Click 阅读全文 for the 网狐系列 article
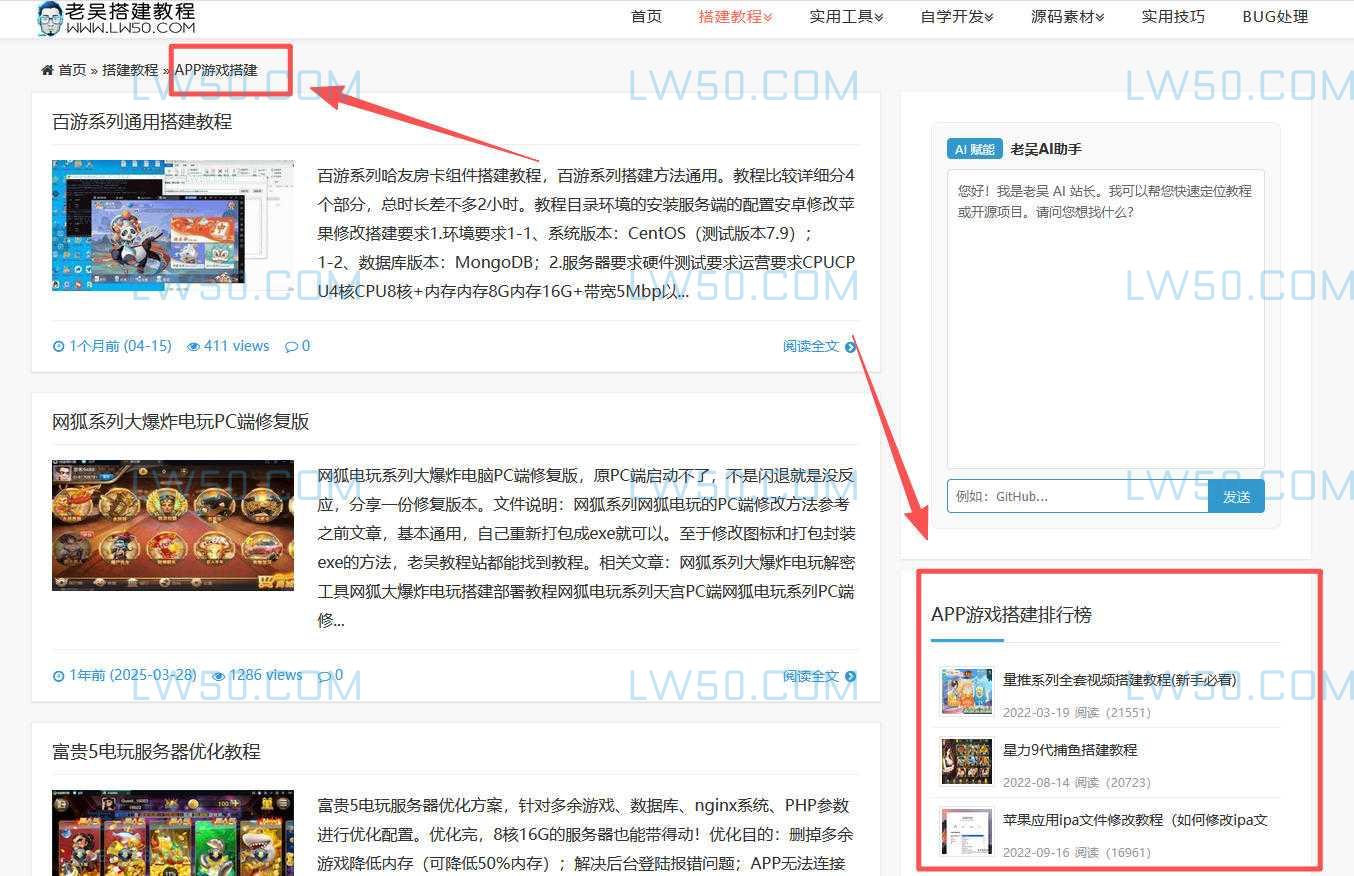This screenshot has height=876, width=1354. click(x=819, y=676)
